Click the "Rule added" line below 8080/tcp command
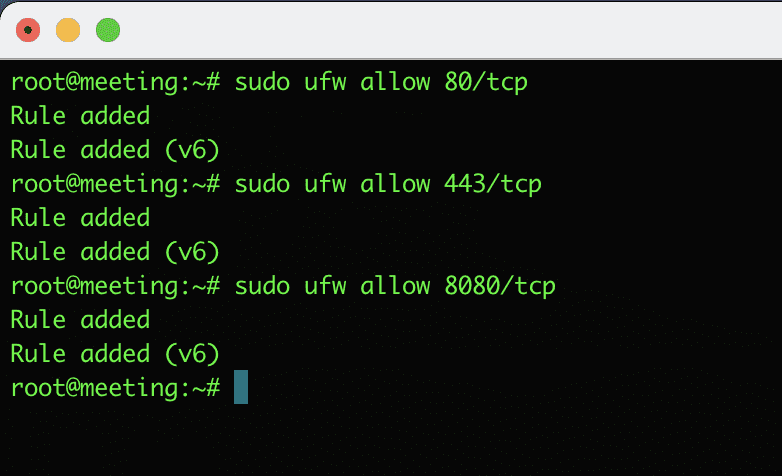 click(x=80, y=320)
